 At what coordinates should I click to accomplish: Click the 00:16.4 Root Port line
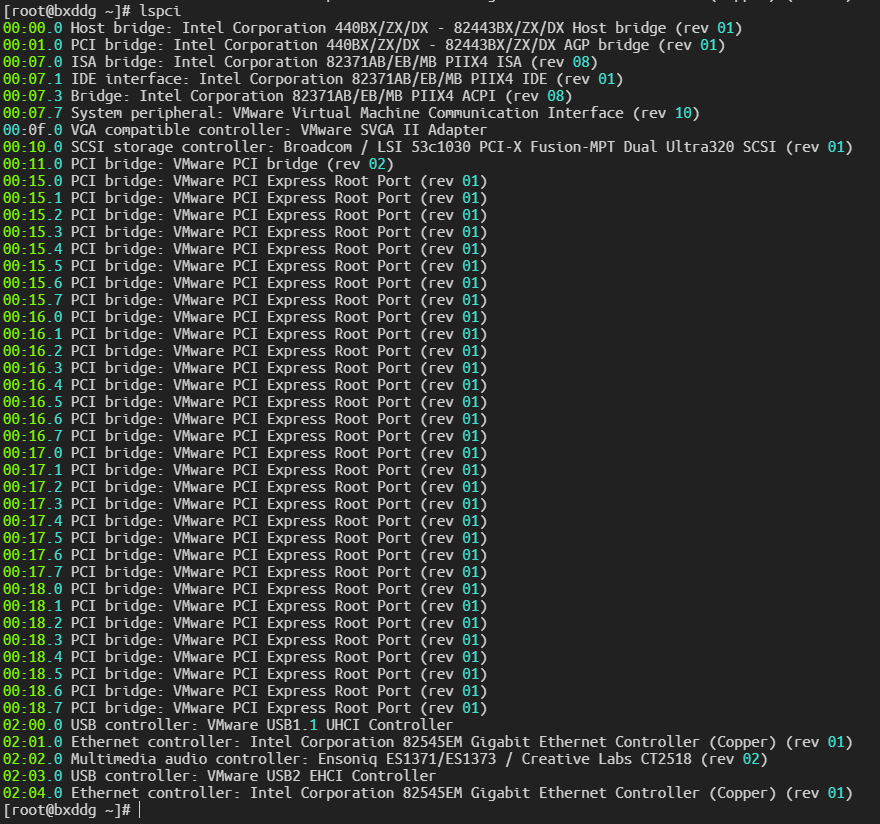tap(245, 384)
